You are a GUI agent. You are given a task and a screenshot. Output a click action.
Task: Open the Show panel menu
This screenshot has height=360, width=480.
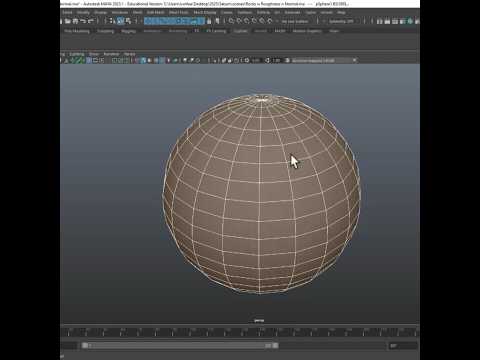pyautogui.click(x=94, y=54)
